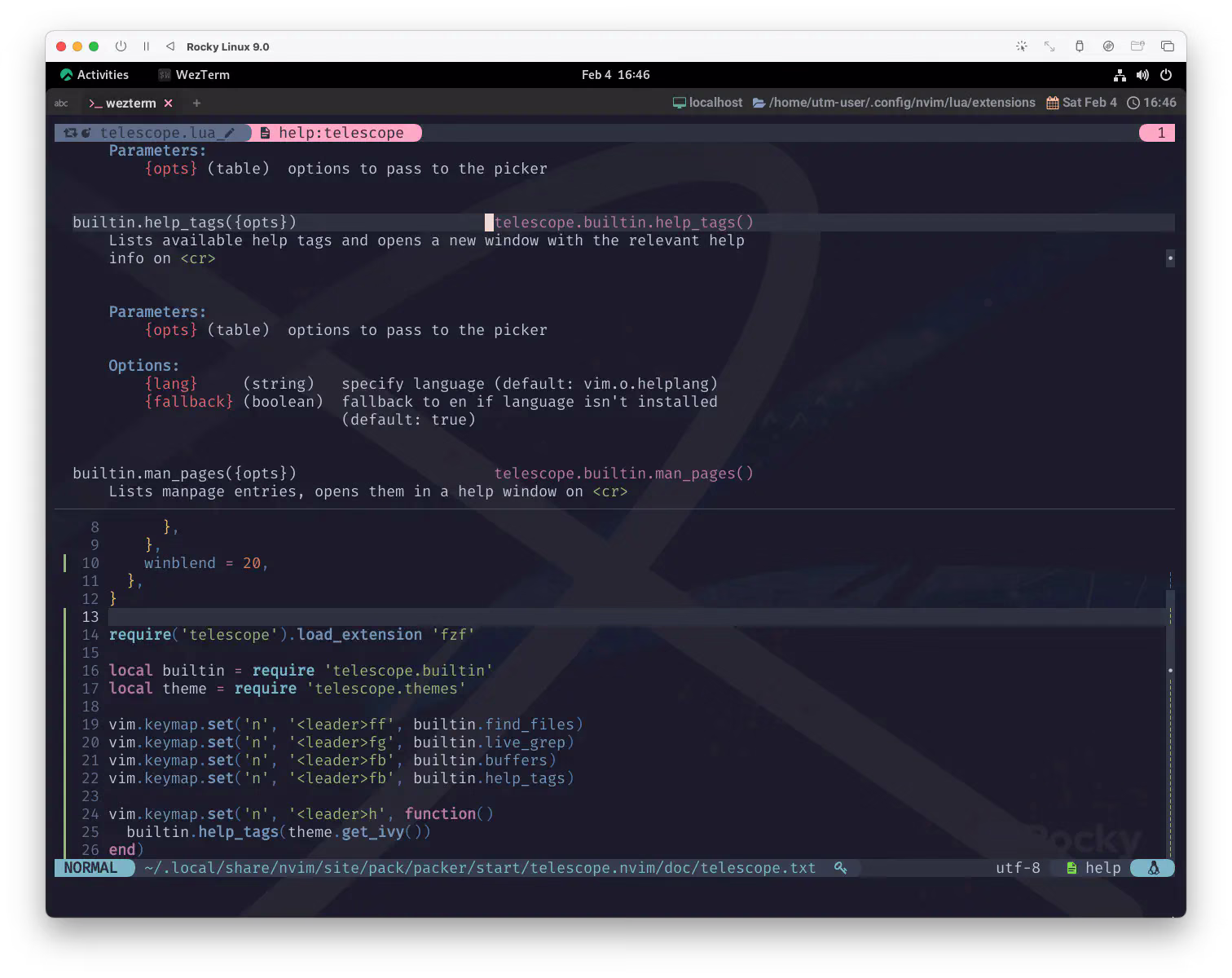Image resolution: width=1232 pixels, height=978 pixels.
Task: Click the UTM resize display icon
Action: click(x=1049, y=46)
